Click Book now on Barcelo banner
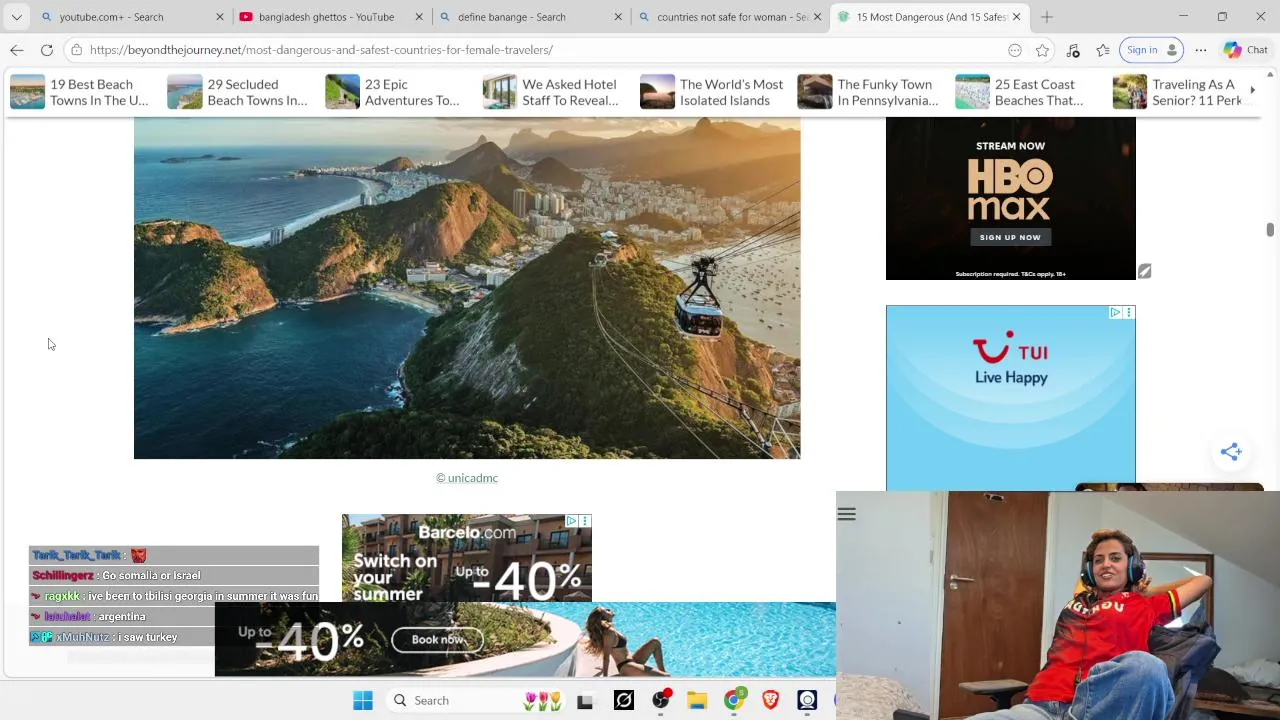 pos(437,639)
